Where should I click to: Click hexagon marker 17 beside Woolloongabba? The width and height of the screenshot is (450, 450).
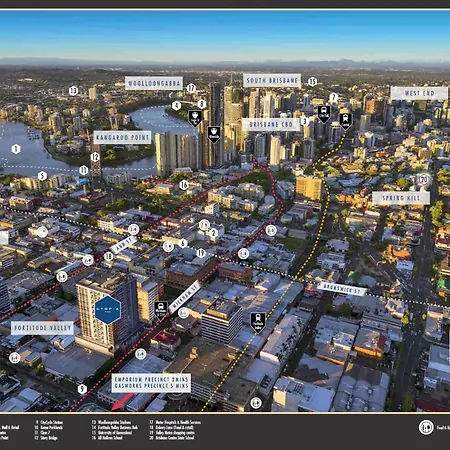click(191, 88)
